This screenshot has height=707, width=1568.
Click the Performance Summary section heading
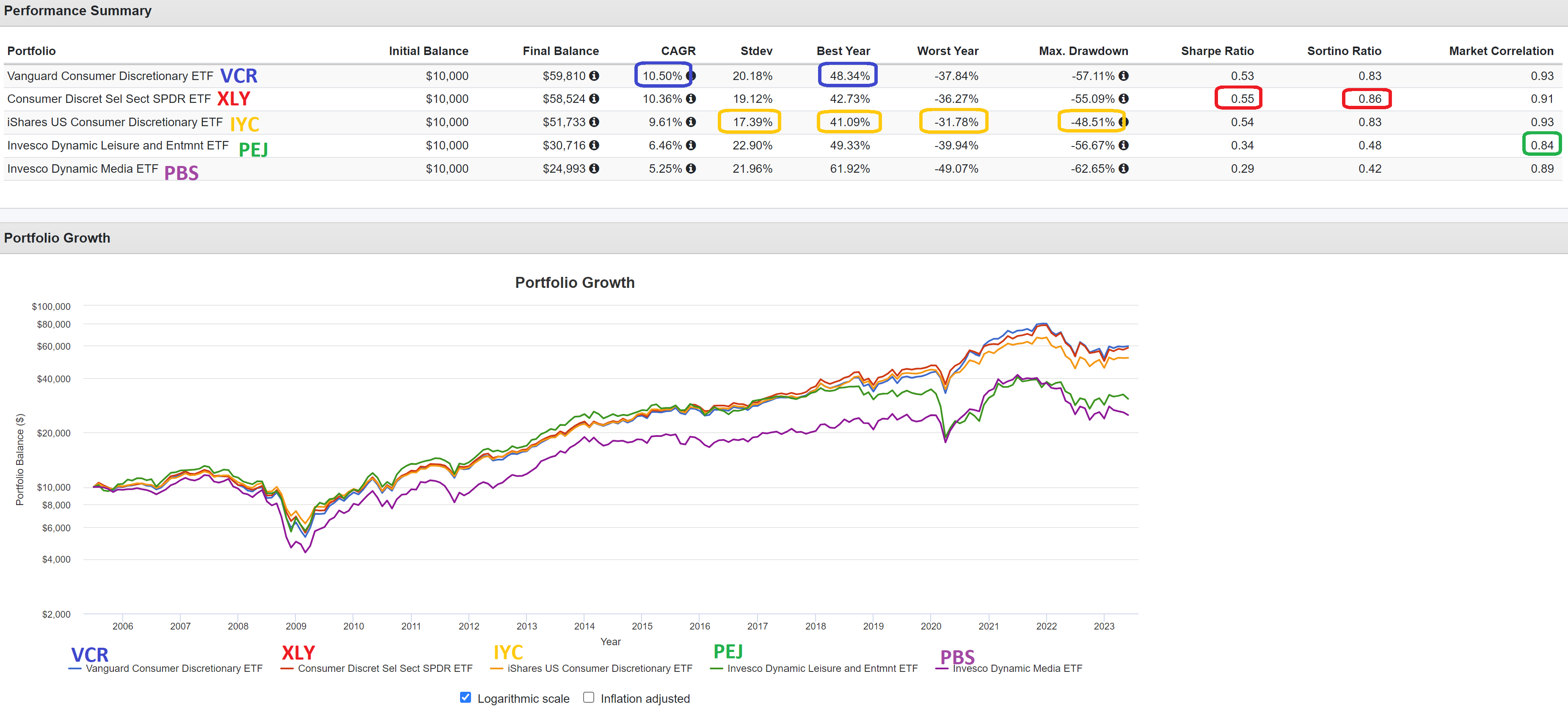pyautogui.click(x=78, y=11)
